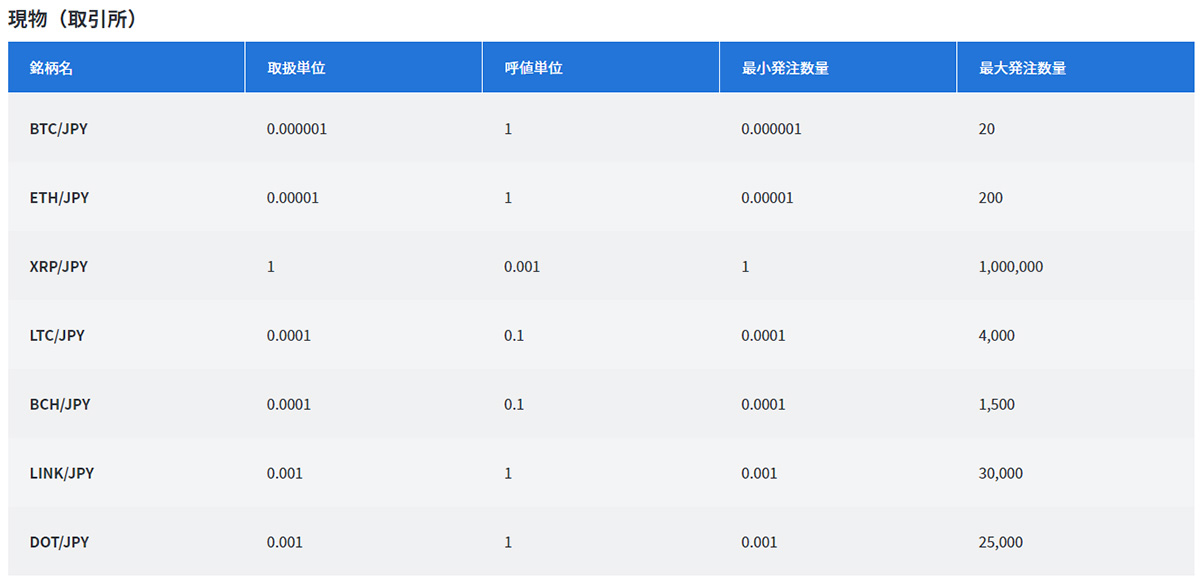
Task: Click DOT/JPY 呼値単位 value 1
Action: point(508,542)
